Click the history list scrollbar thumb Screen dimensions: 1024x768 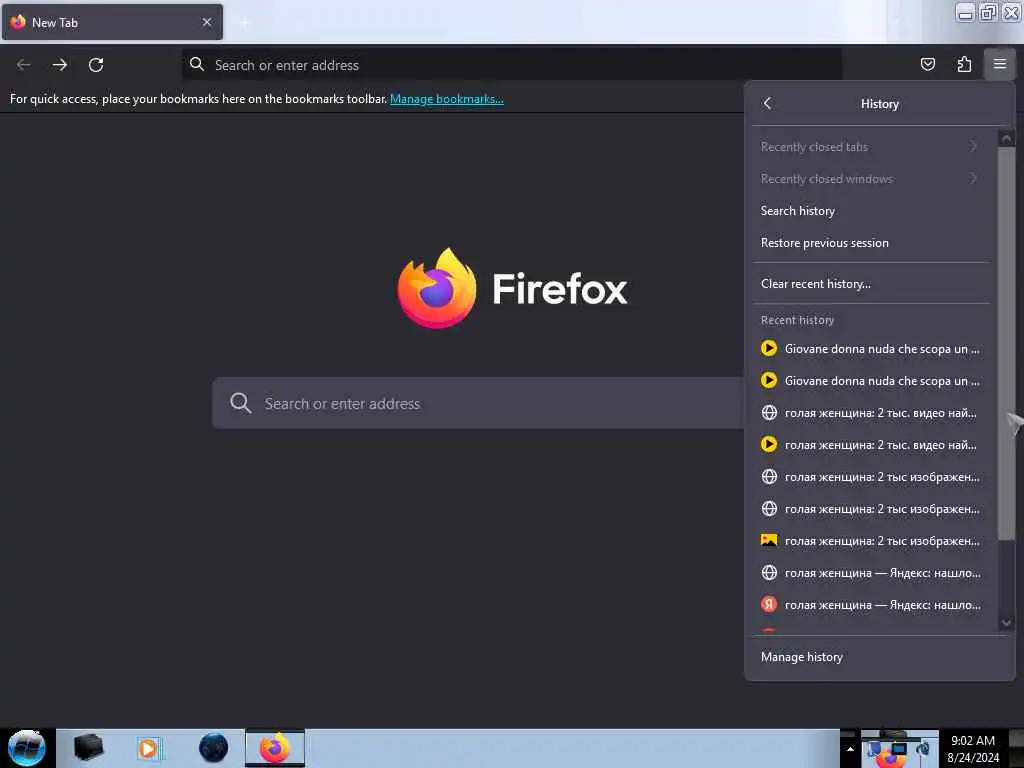click(x=1006, y=343)
